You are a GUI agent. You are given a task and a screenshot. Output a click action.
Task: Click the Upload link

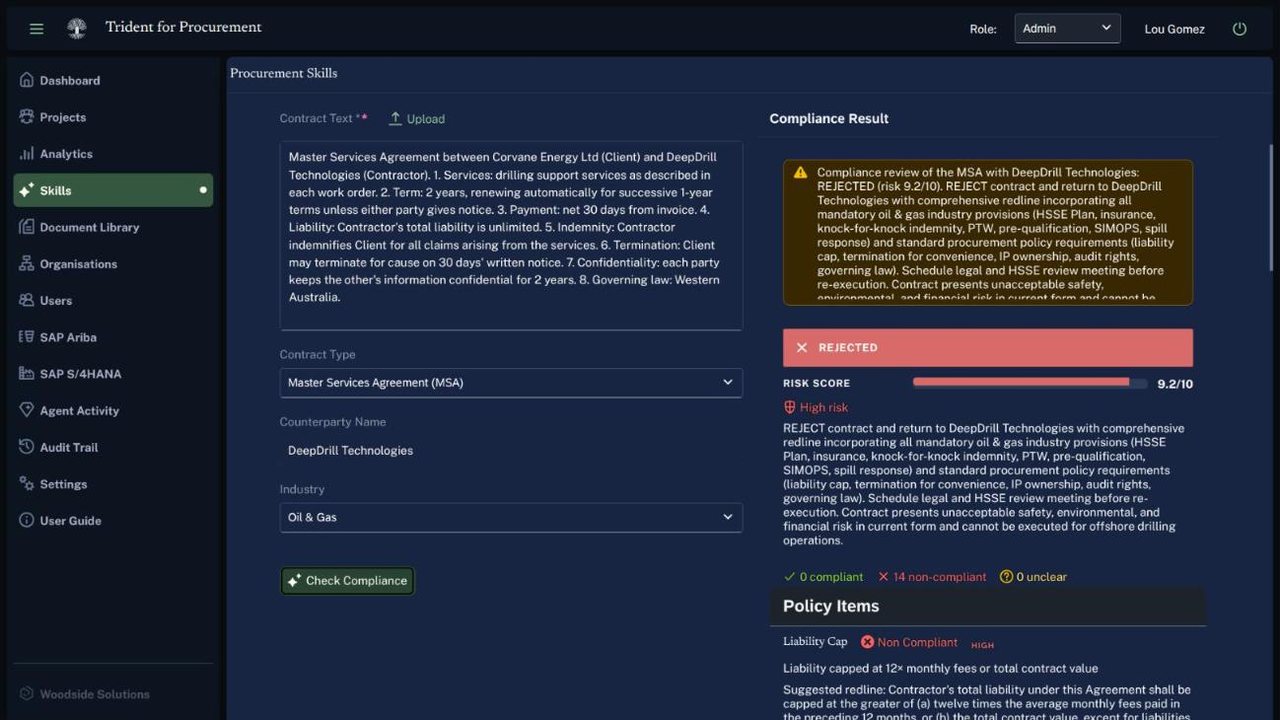417,119
